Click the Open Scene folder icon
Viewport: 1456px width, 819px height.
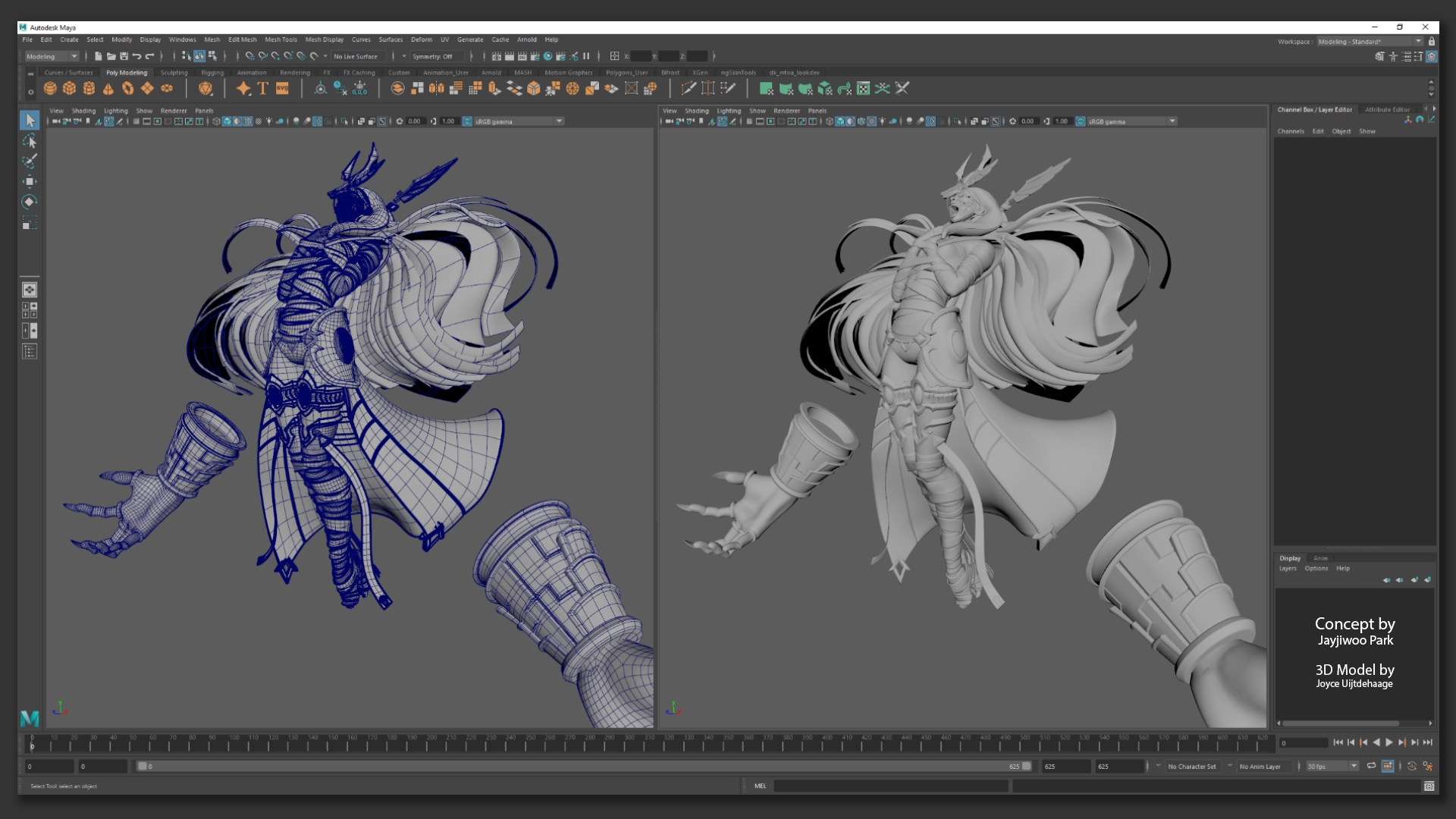(x=111, y=56)
